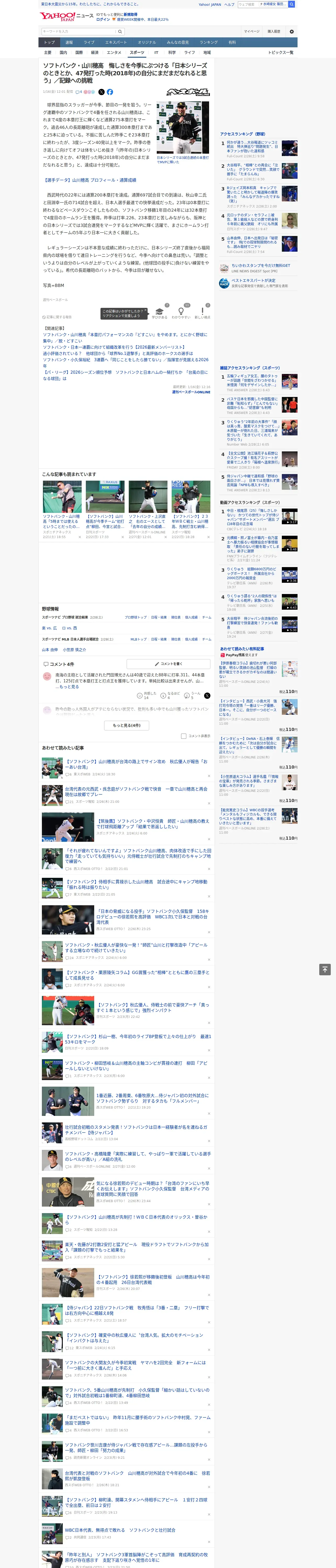This screenshot has height=1568, width=336.
Task: Open the トップ tab
Action: [49, 43]
